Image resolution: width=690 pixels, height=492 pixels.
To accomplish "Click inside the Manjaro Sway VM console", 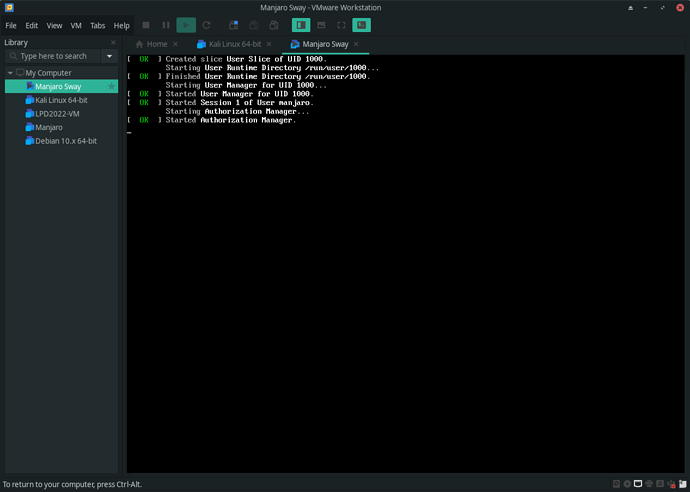I will (405, 264).
